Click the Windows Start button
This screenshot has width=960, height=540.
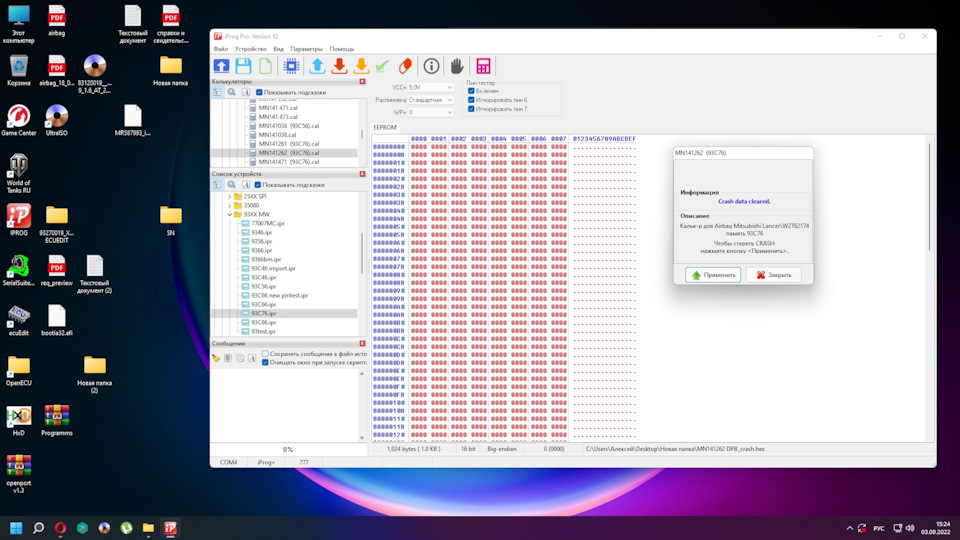click(x=16, y=528)
